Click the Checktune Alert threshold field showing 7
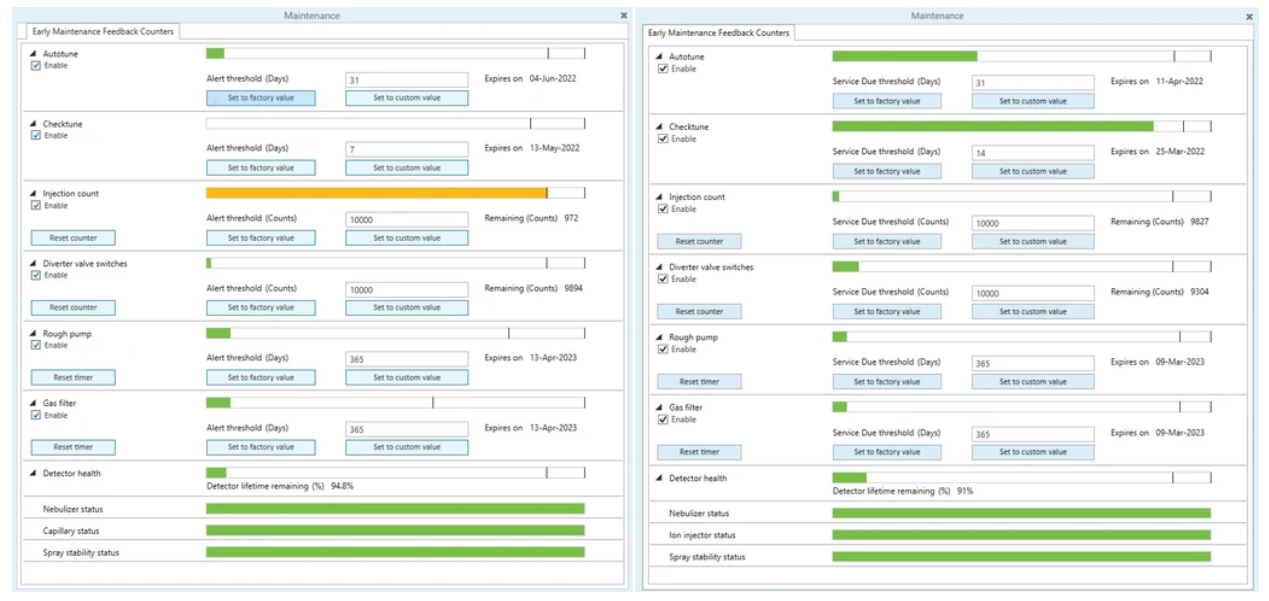The width and height of the screenshot is (1269, 601). 407,149
